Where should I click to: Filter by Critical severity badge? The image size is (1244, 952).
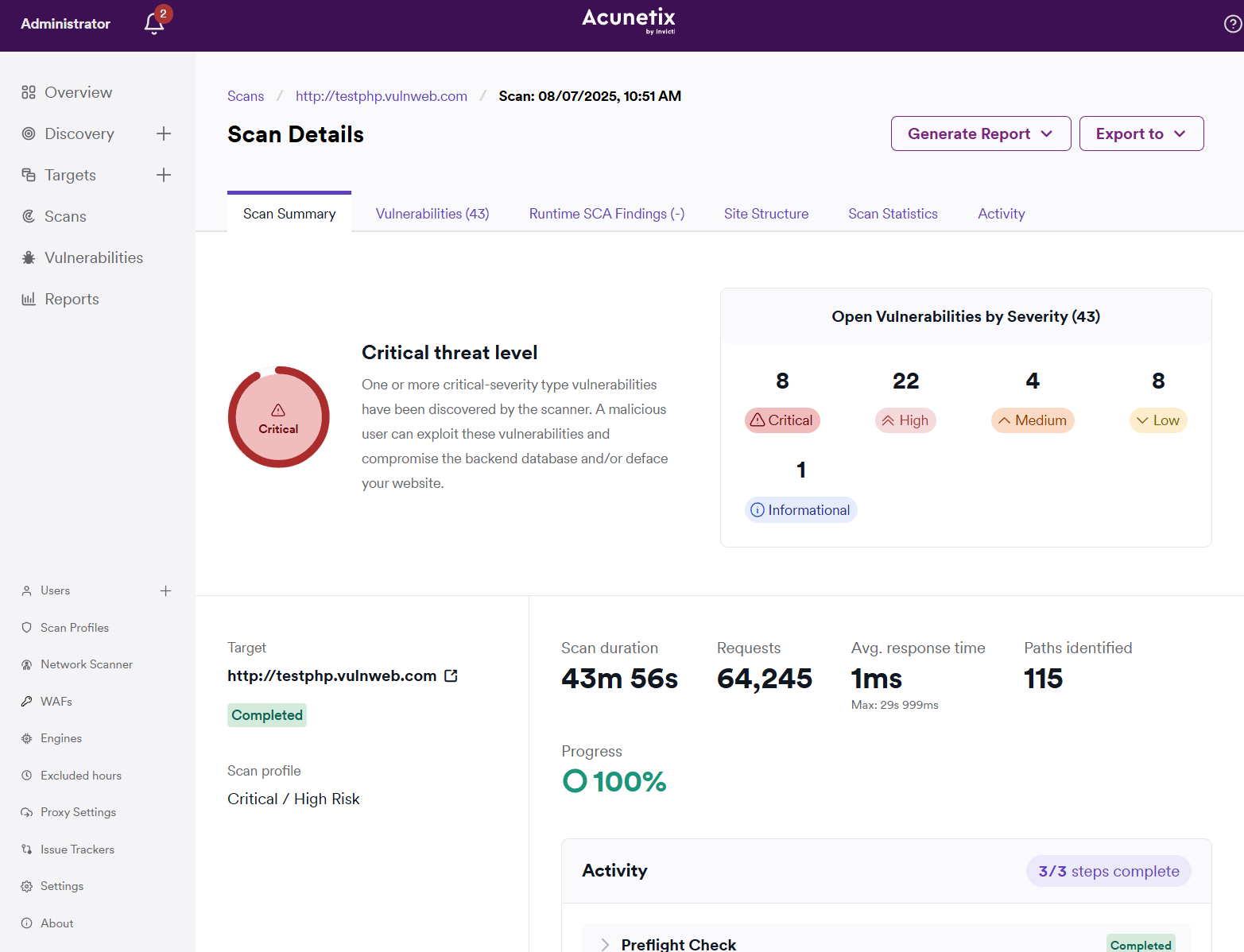click(782, 420)
